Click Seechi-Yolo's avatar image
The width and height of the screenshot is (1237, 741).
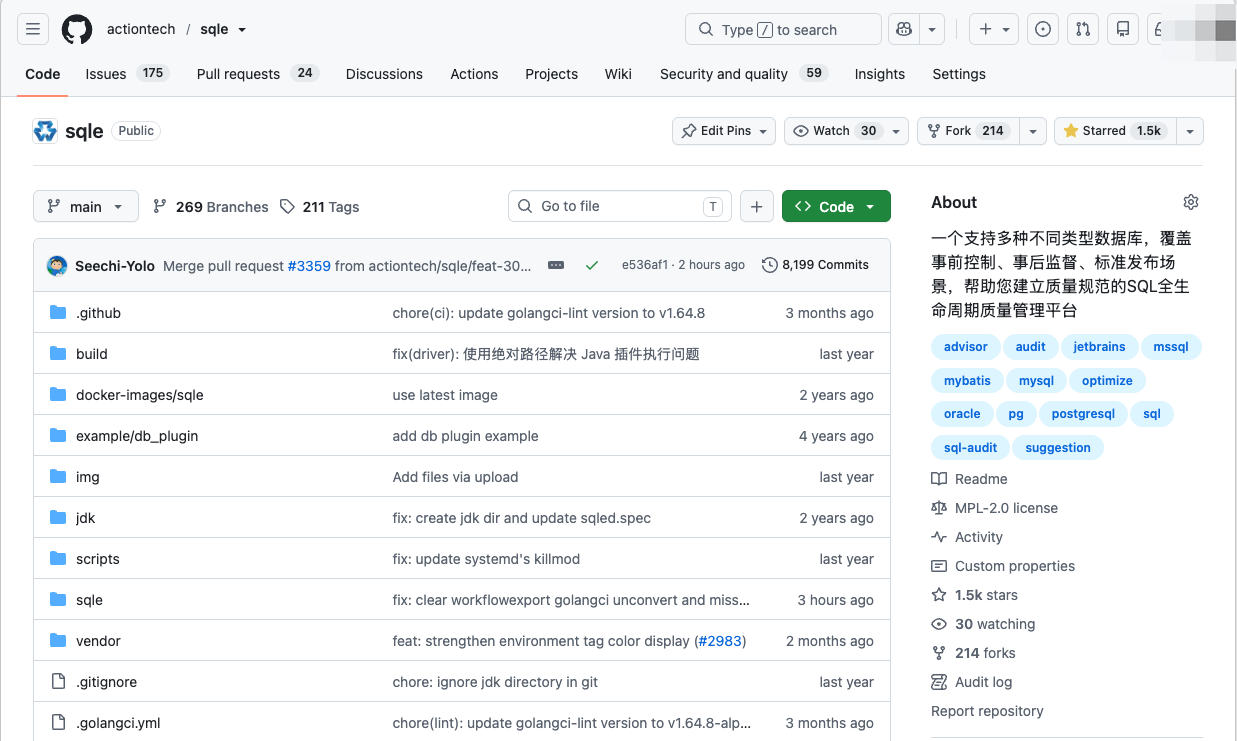[57, 265]
